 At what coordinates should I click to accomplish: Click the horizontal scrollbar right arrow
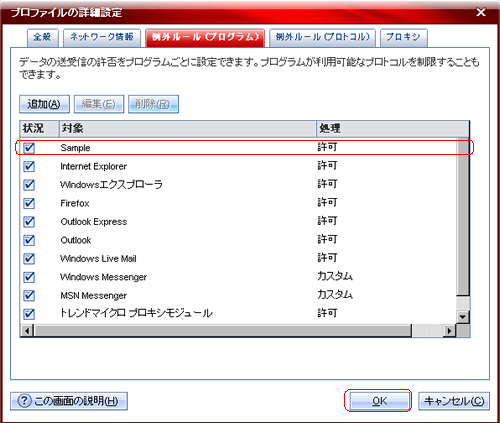(x=450, y=331)
